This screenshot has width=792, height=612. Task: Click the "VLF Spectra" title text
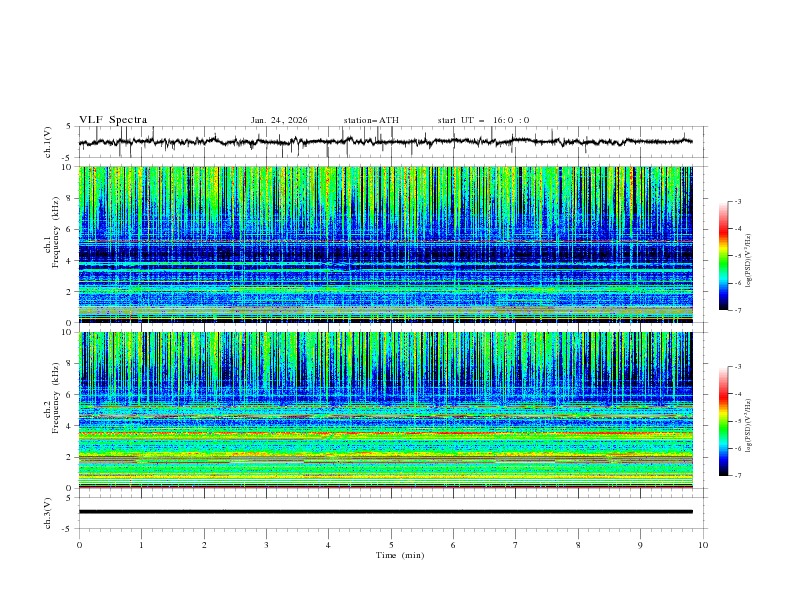click(x=113, y=120)
